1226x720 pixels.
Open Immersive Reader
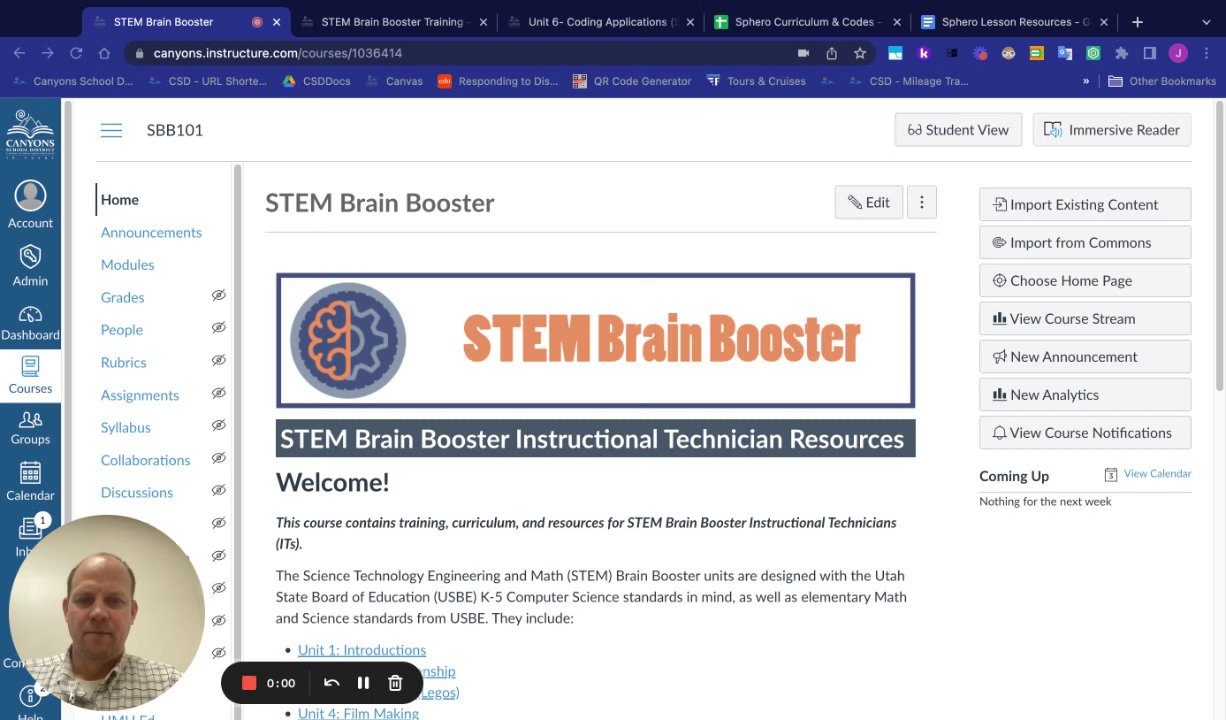point(1111,129)
